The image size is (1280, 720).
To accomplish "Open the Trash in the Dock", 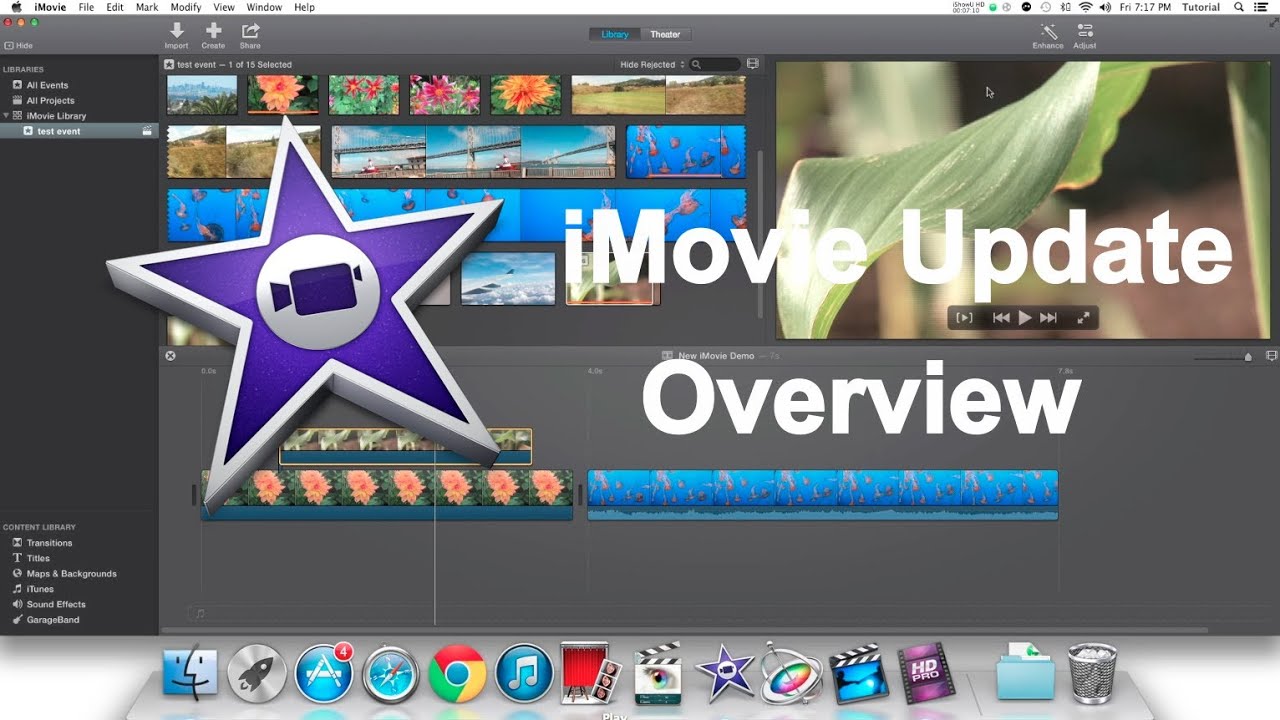I will point(1092,672).
